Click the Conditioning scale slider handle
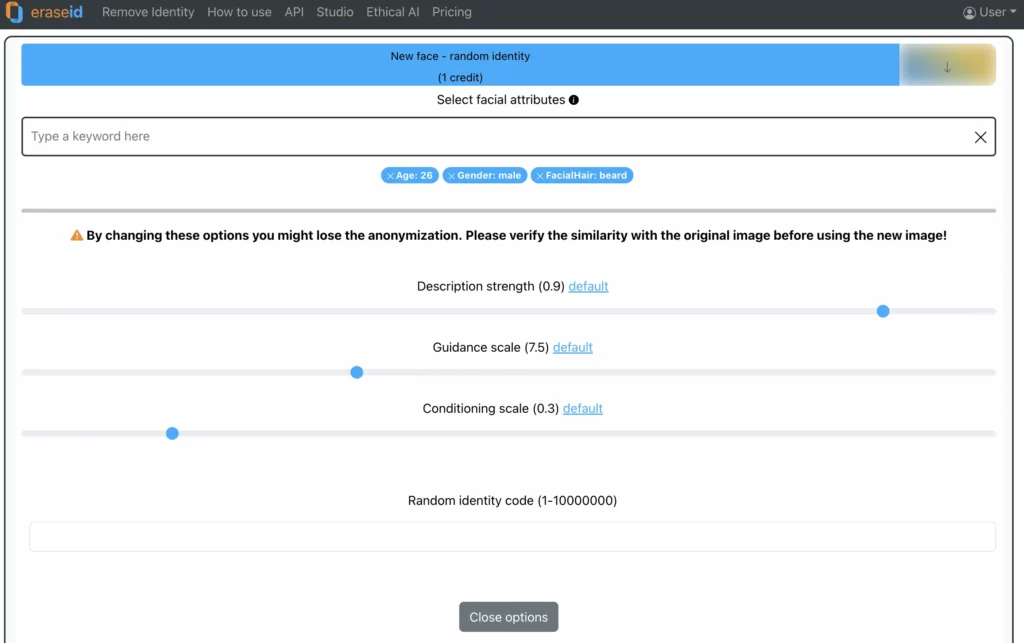 click(x=172, y=433)
